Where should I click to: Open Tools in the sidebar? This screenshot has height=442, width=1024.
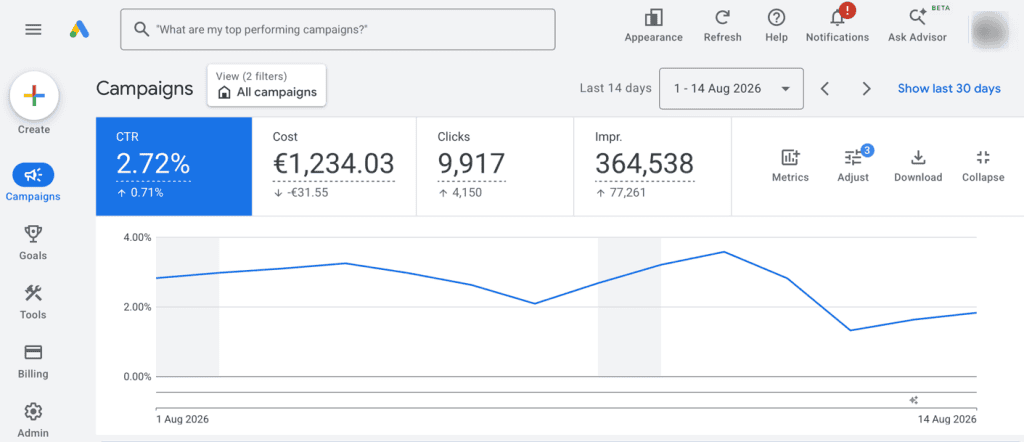coord(33,302)
